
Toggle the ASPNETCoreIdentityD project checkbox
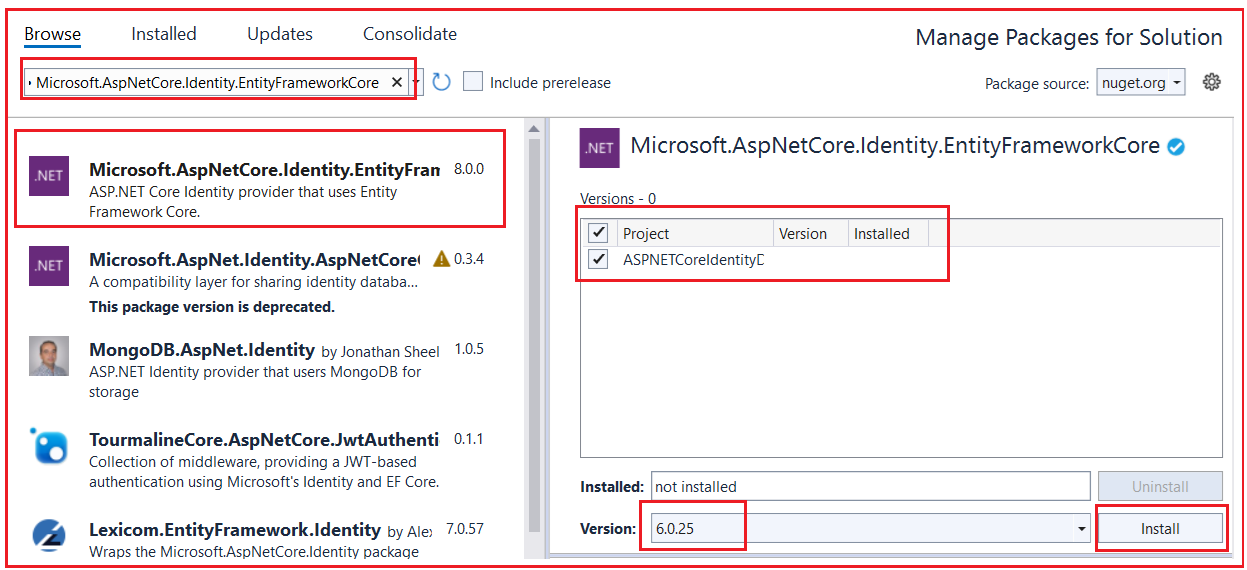click(x=598, y=260)
